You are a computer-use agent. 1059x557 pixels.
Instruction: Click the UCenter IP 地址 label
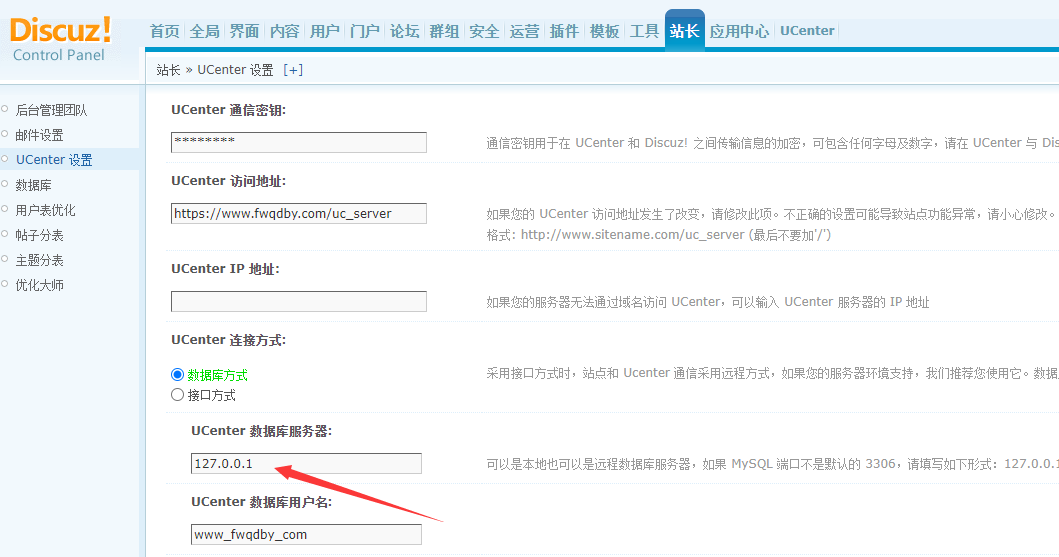[225, 269]
